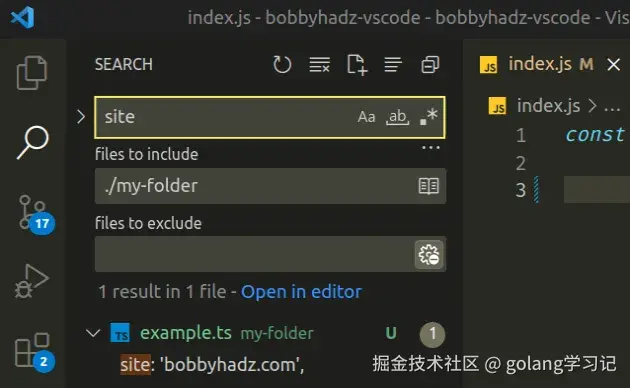Click the JS file icon on index.js tab
The width and height of the screenshot is (630, 388).
tap(489, 65)
